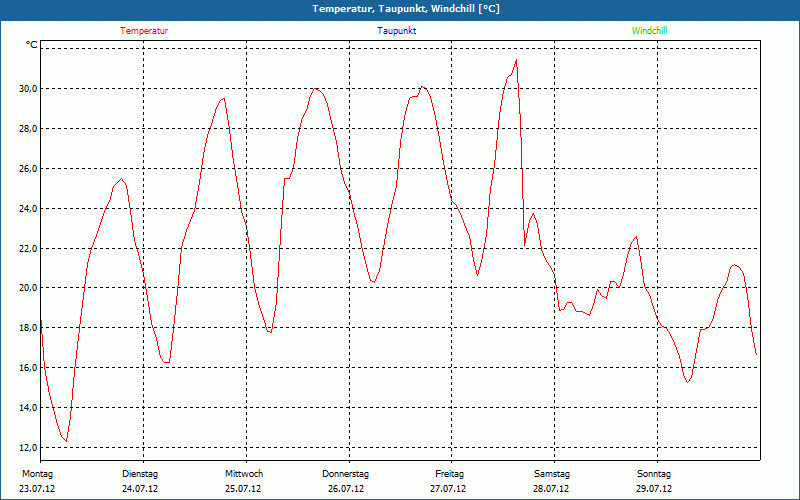Click the 12,0 y-axis value
Image resolution: width=800 pixels, height=500 pixels.
pyautogui.click(x=28, y=447)
